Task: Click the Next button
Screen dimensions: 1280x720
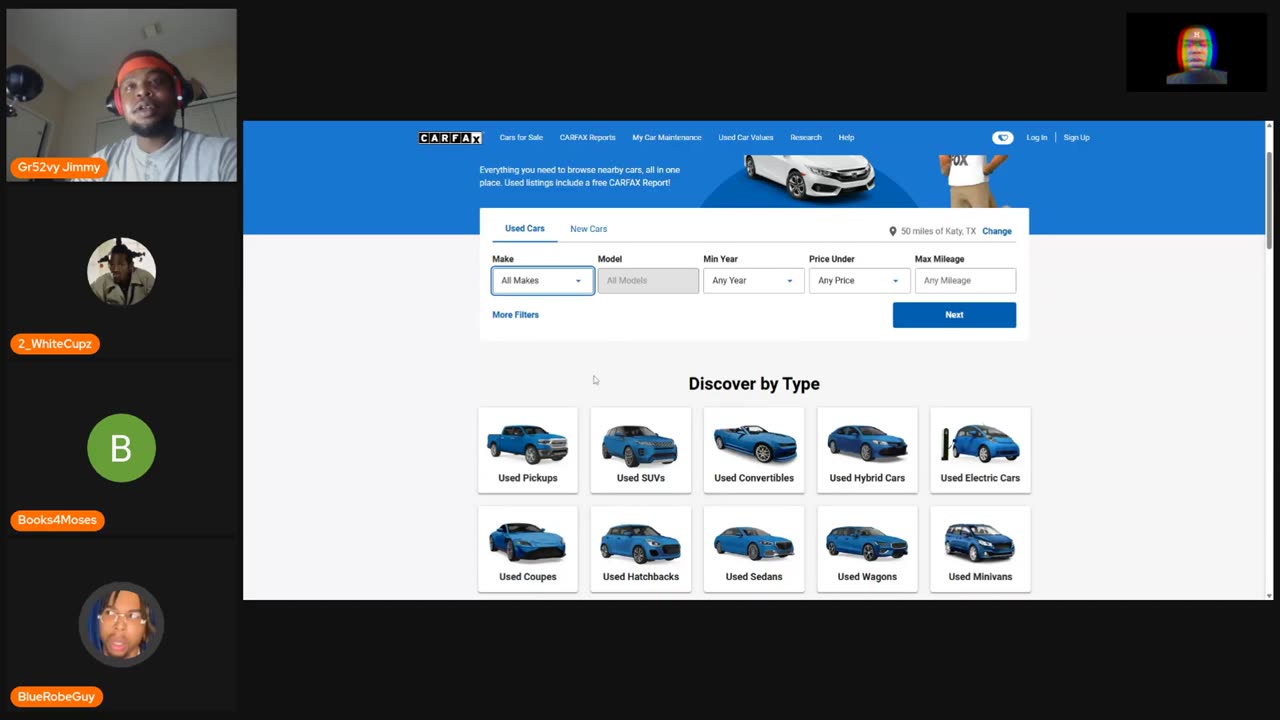Action: [x=954, y=315]
